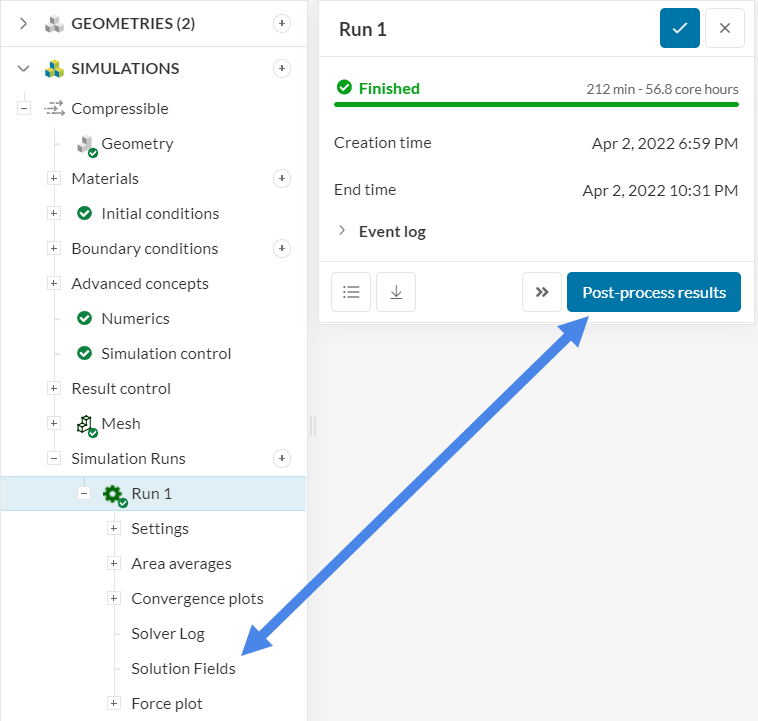758x721 pixels.
Task: Create new run with Simulation Runs plus icon
Action: click(x=282, y=459)
